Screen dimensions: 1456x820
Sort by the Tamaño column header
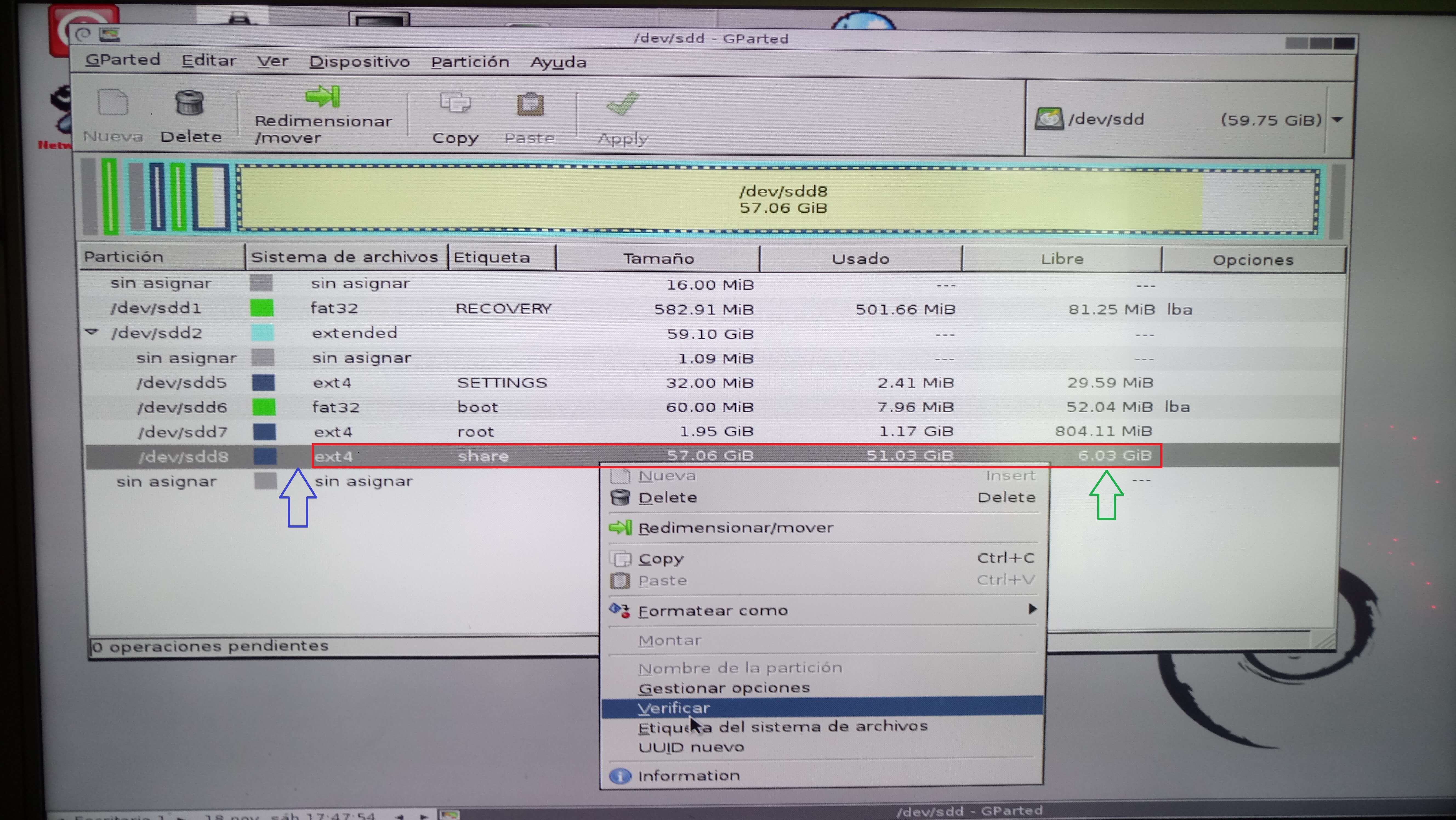coord(658,259)
